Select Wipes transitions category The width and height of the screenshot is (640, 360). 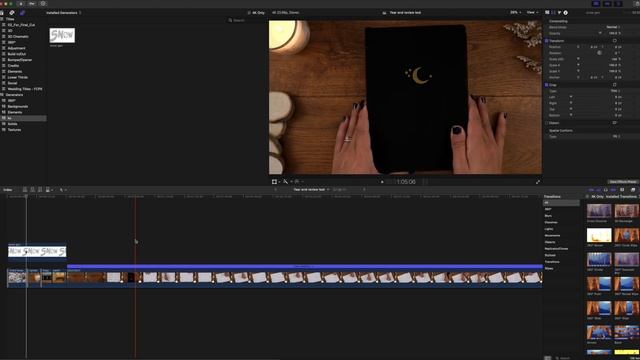click(x=549, y=269)
